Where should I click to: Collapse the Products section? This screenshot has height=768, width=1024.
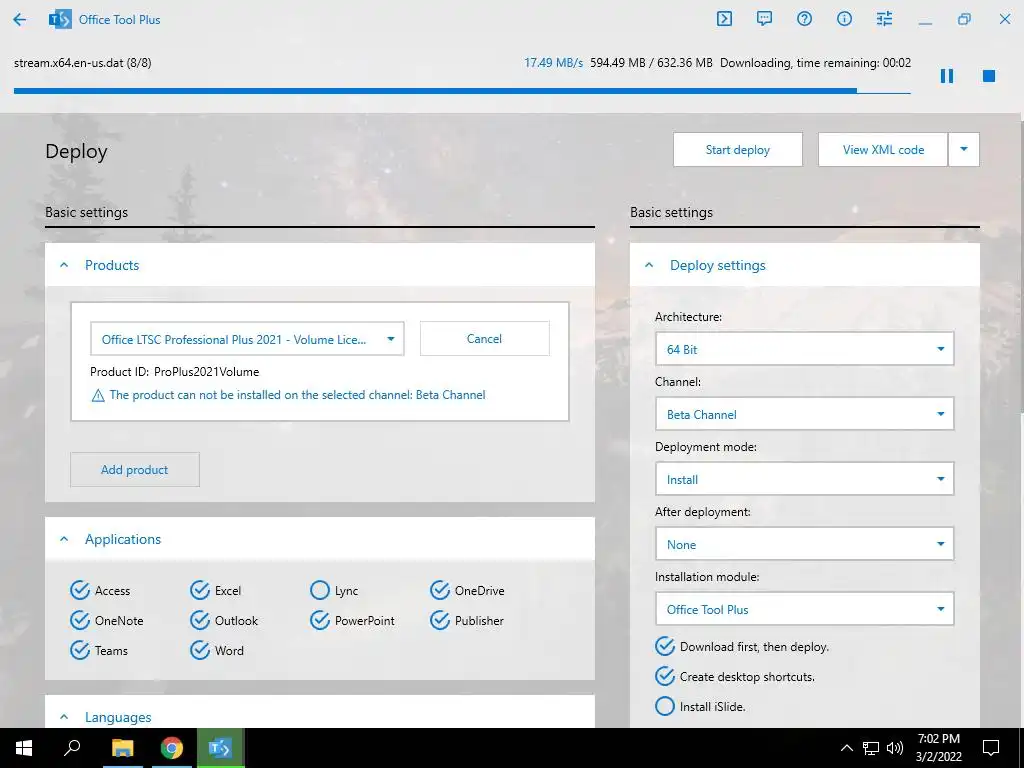point(64,265)
